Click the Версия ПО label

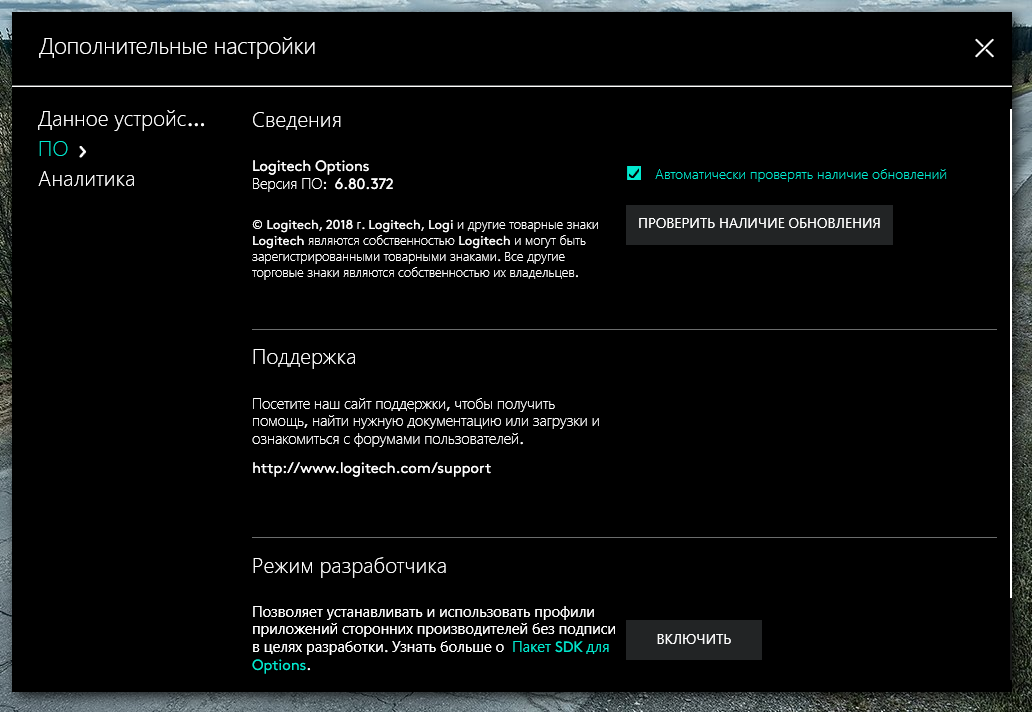[x=290, y=184]
